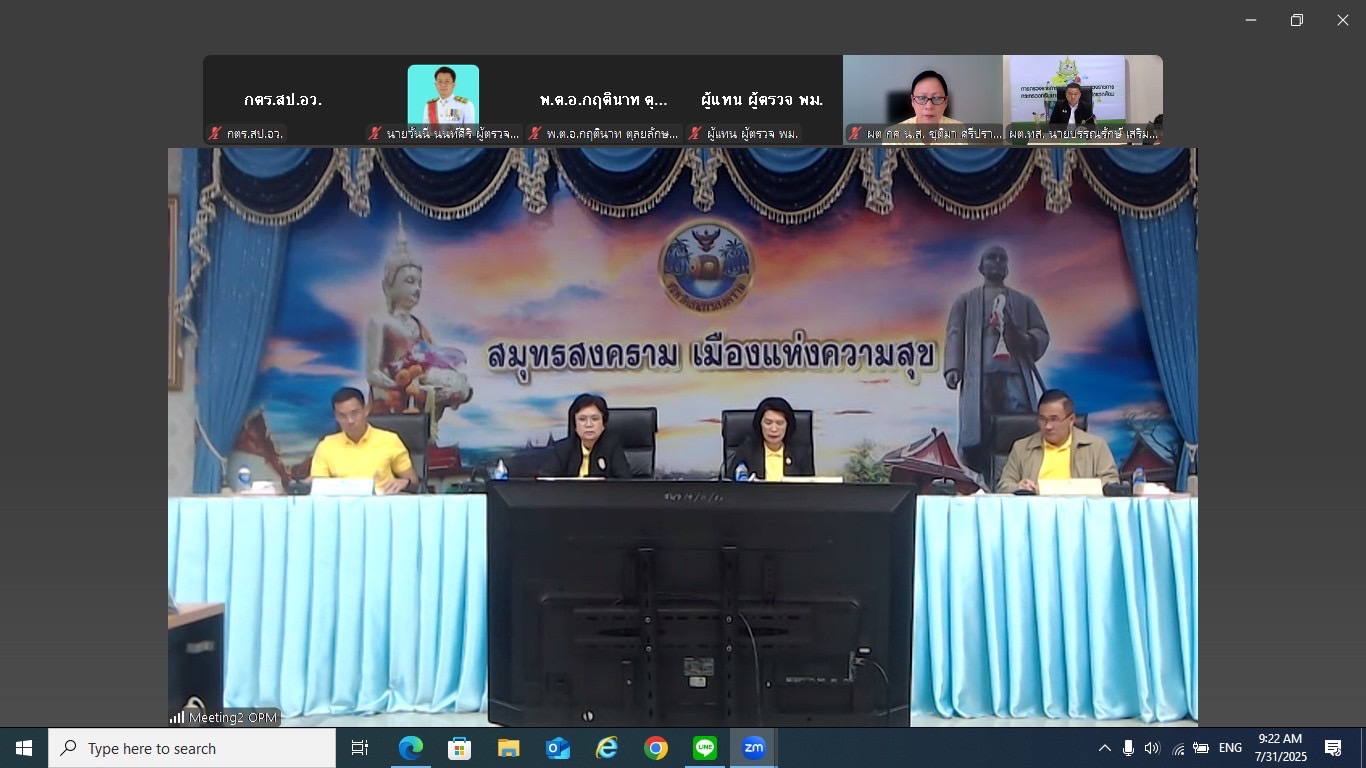Open the LINE app in taskbar
The image size is (1366, 768).
[x=705, y=748]
